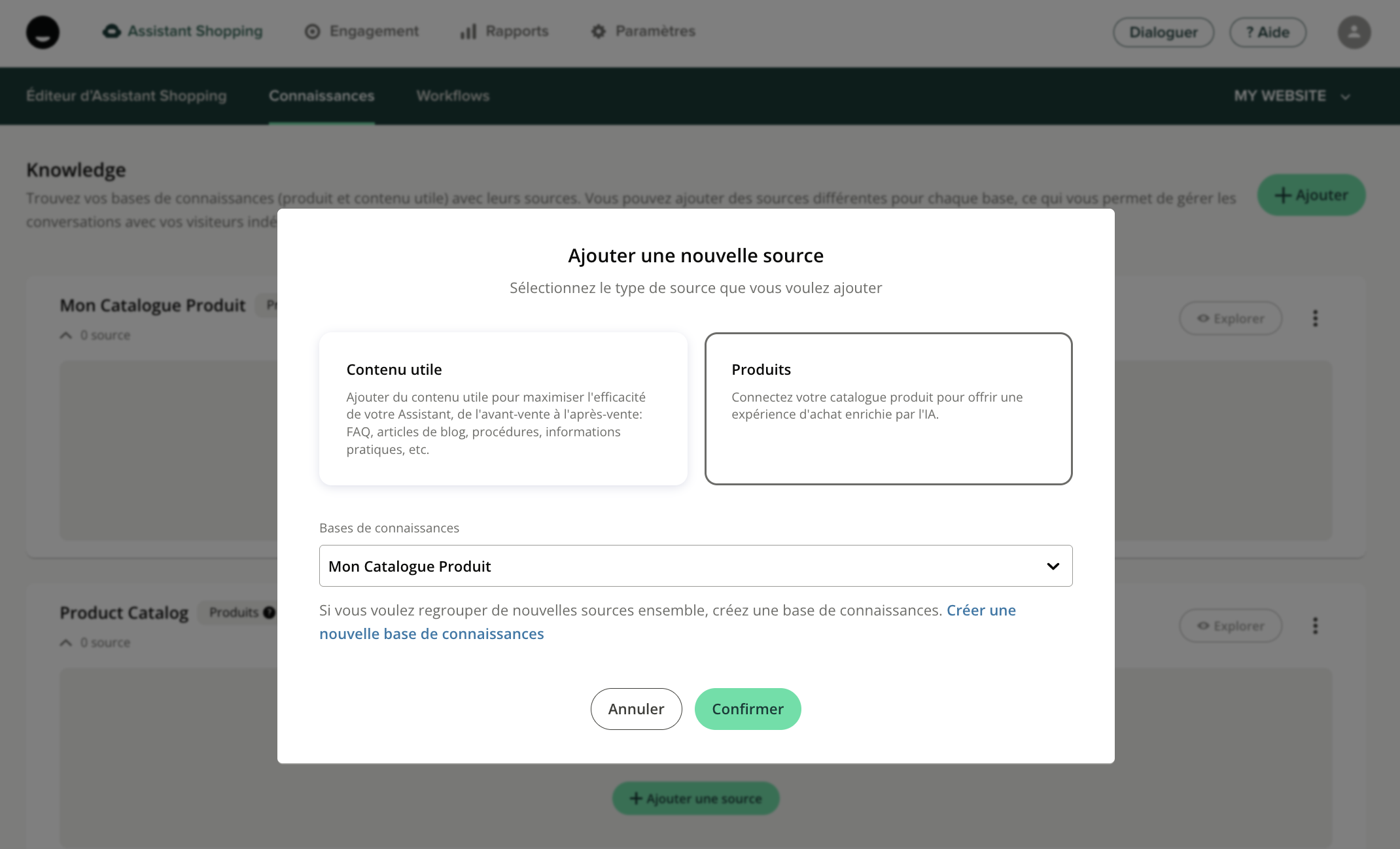Click the Paramètres gear icon
This screenshot has width=1400, height=849.
(x=598, y=31)
